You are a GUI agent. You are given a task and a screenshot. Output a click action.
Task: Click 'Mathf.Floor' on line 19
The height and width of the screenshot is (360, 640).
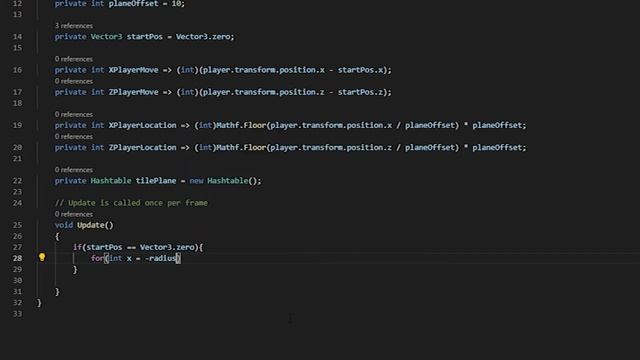(241, 125)
